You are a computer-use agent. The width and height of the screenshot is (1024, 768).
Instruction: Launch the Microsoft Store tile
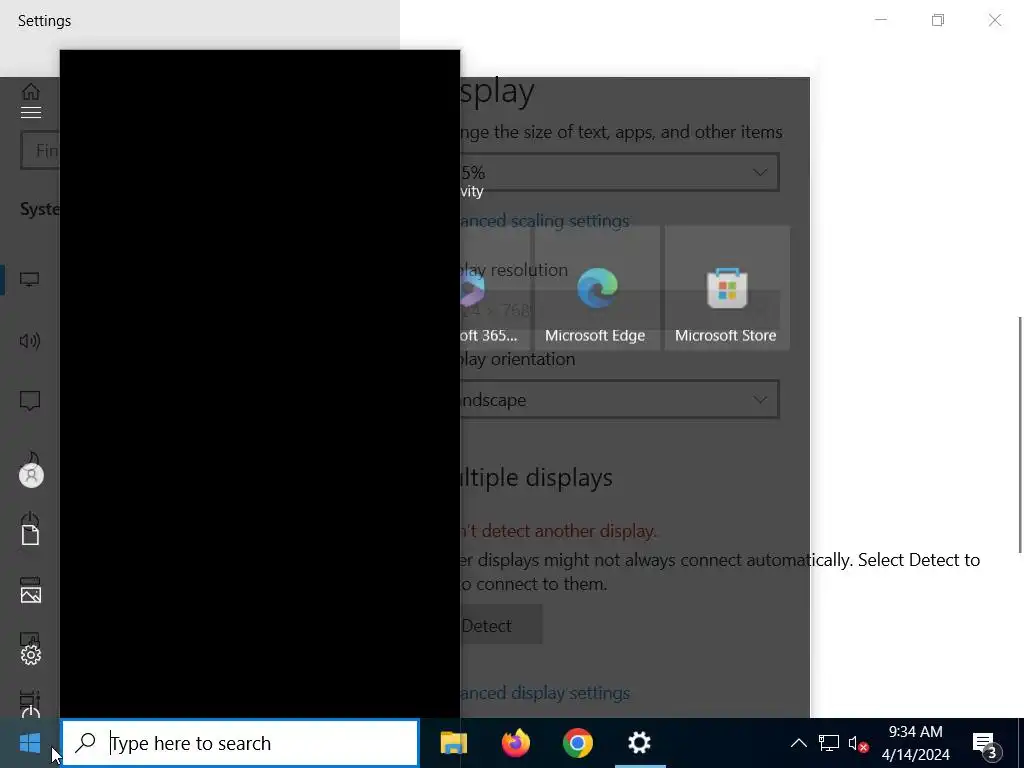(727, 288)
